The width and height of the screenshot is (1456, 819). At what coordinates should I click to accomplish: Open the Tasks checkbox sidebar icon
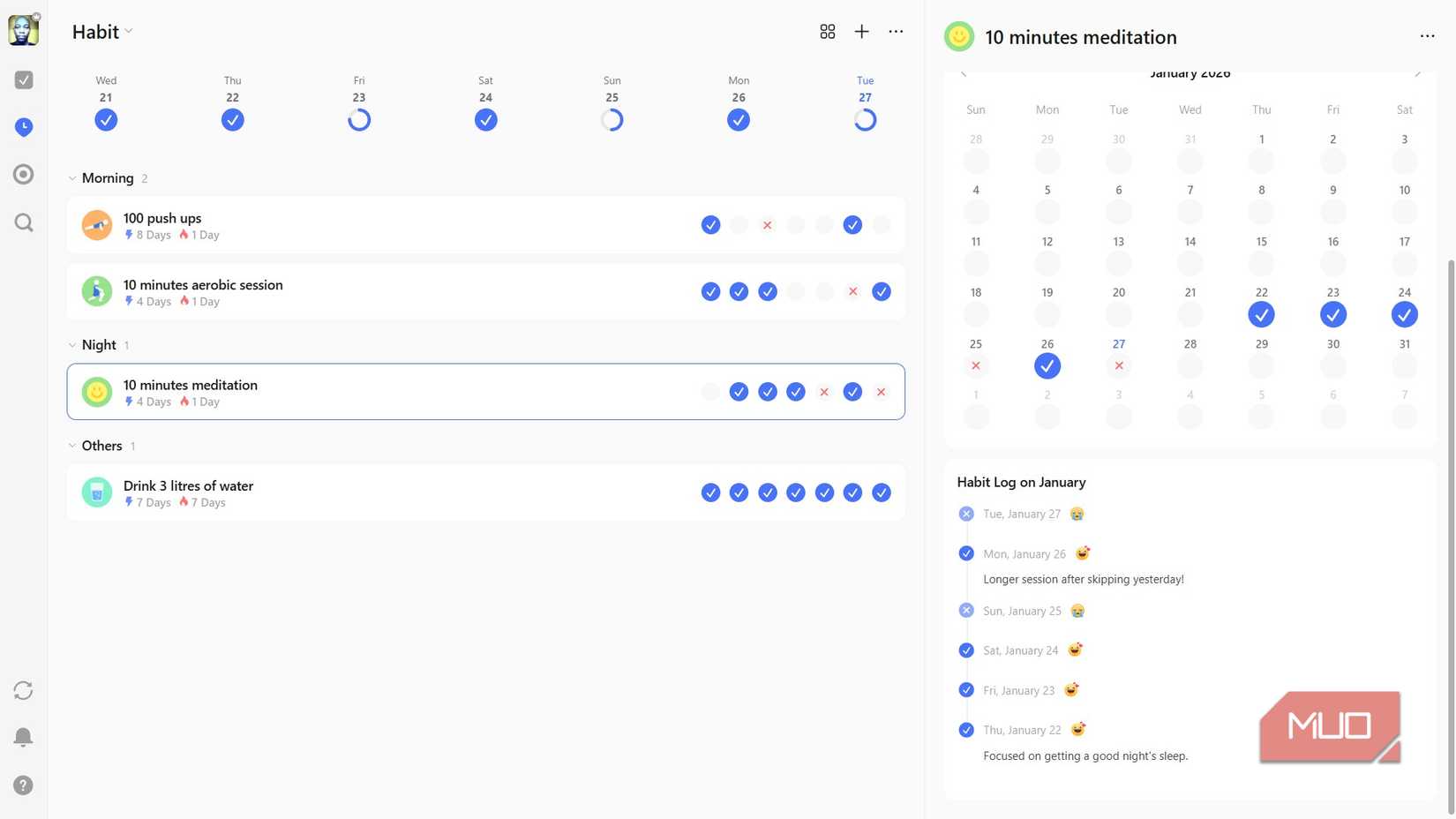[24, 80]
